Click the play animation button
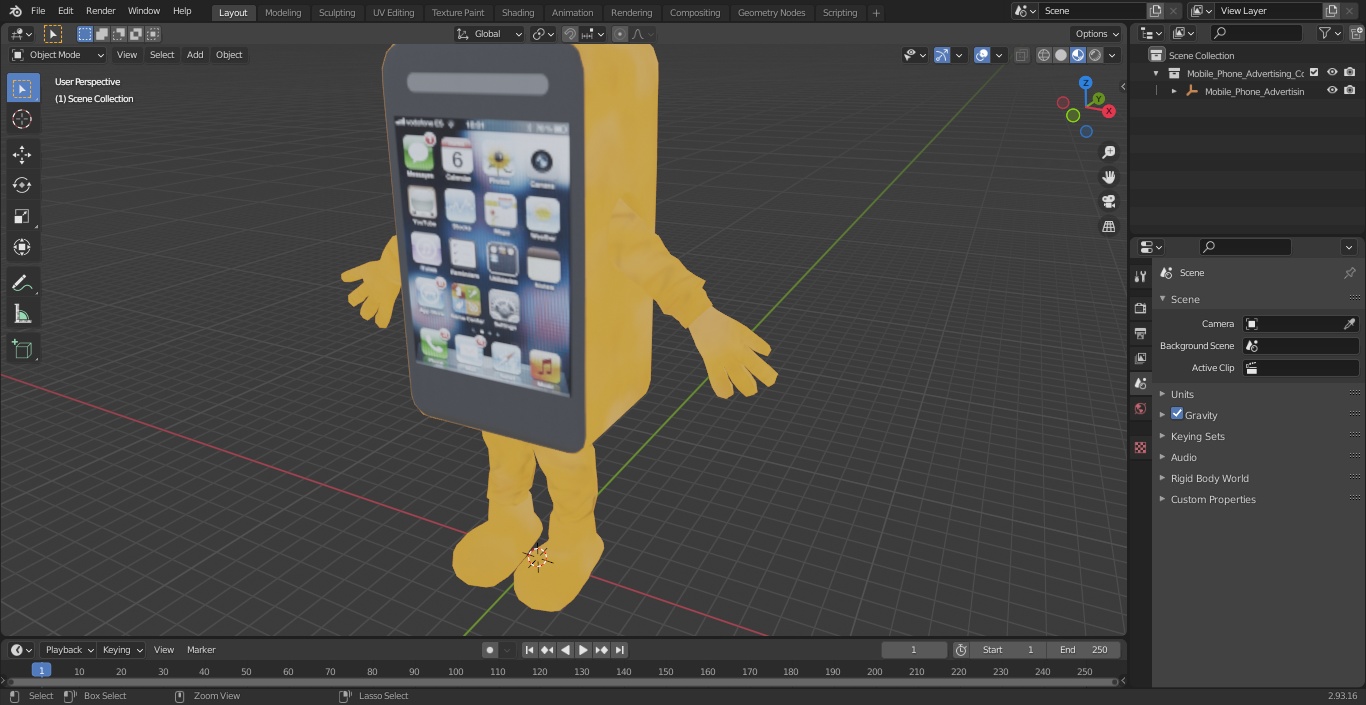The width and height of the screenshot is (1366, 705). (x=583, y=650)
